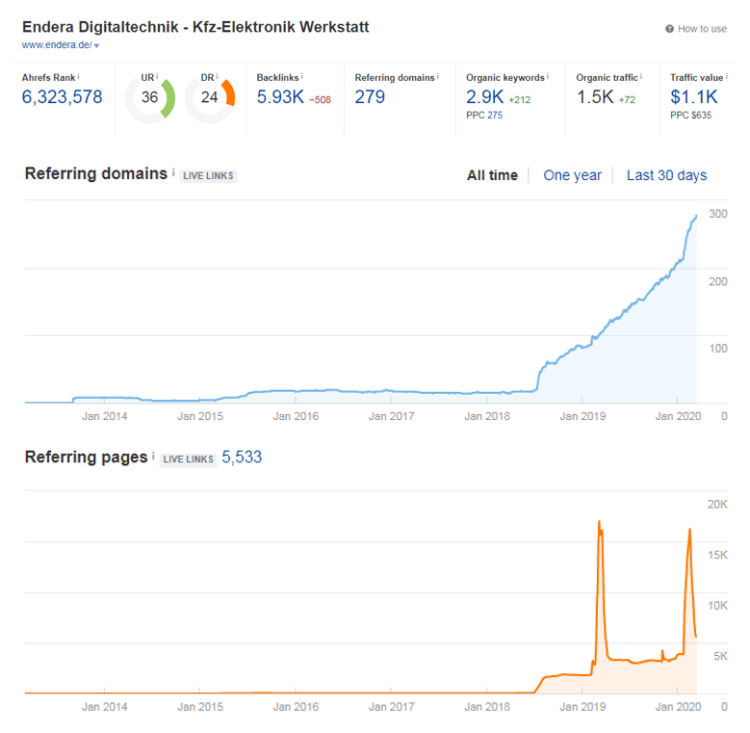Click the www.endera.de link
This screenshot has height=733, width=750.
point(56,45)
